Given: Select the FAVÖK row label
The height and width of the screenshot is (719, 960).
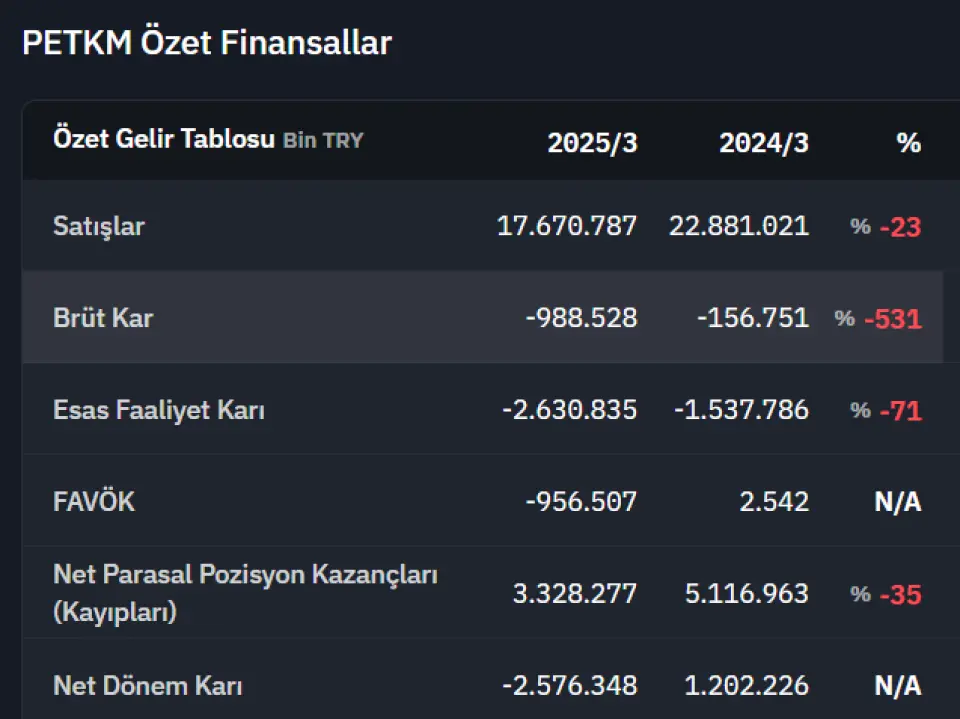Looking at the screenshot, I should pyautogui.click(x=94, y=501).
